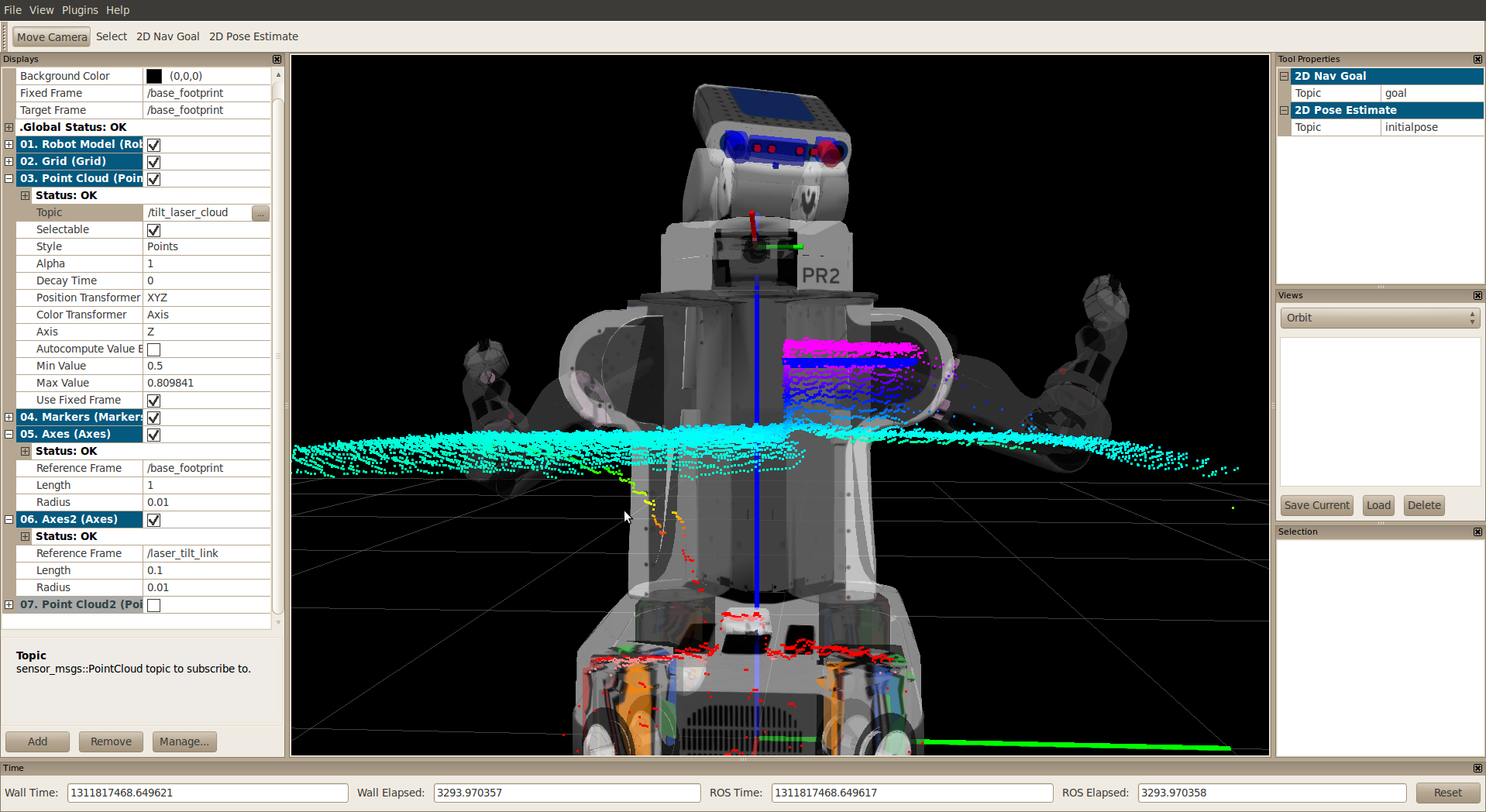Close the Time panel
The height and width of the screenshot is (812, 1486).
pos(1477,768)
